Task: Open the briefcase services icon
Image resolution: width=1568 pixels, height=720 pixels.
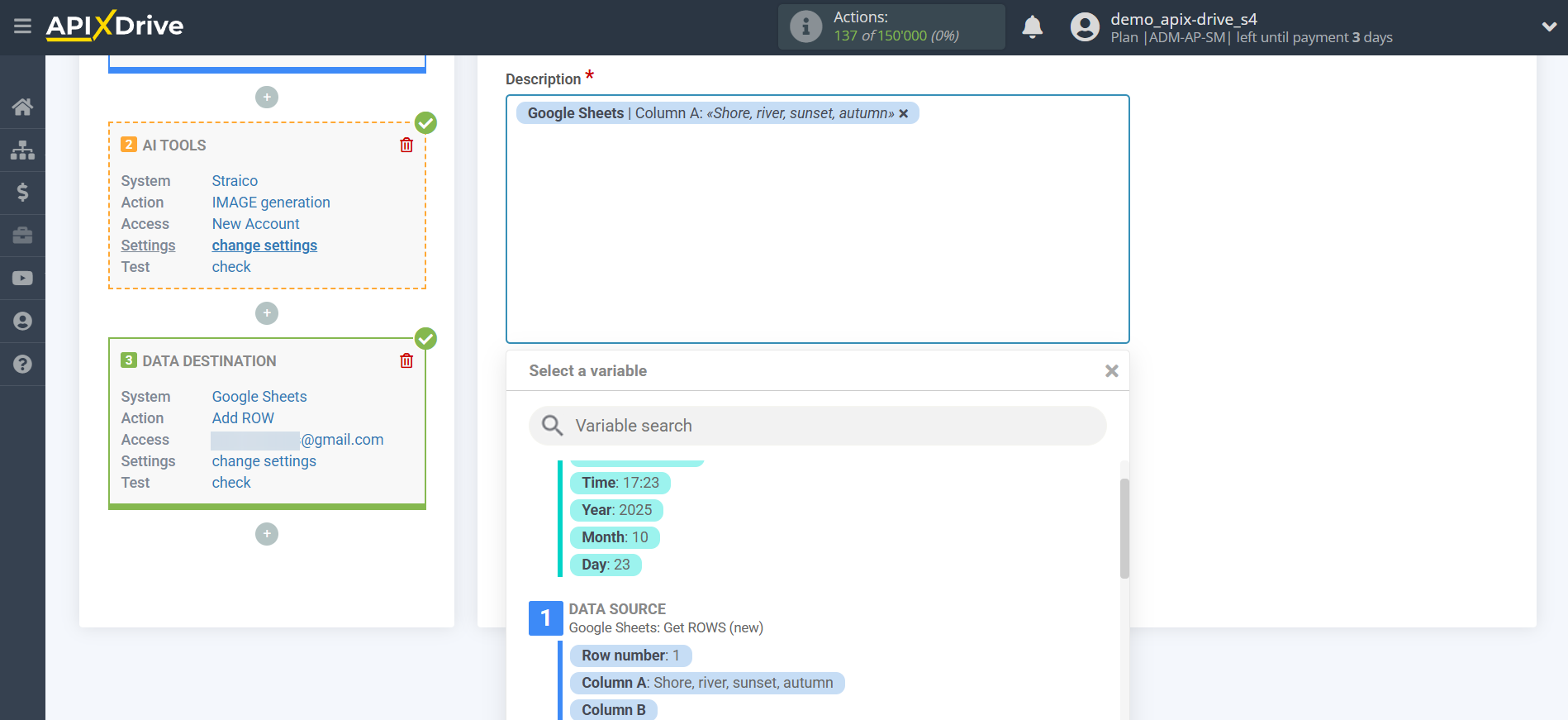Action: click(22, 236)
